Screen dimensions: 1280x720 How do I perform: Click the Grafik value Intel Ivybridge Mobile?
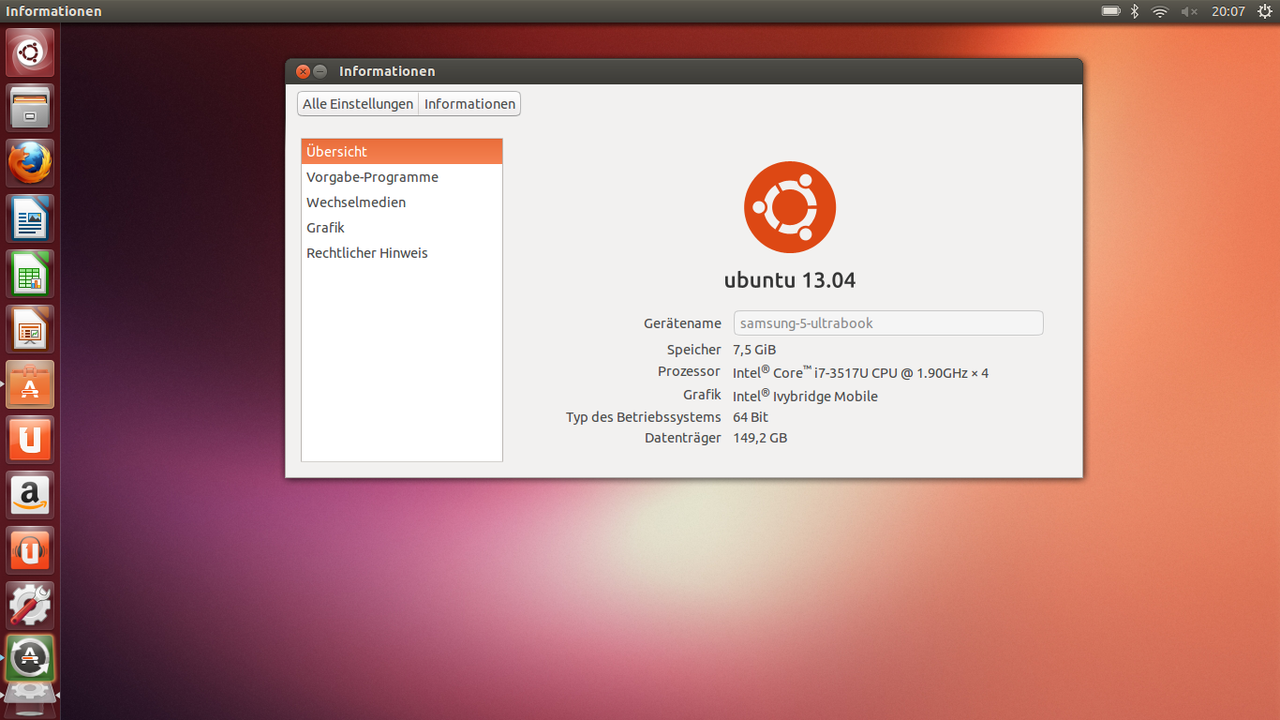coord(805,396)
